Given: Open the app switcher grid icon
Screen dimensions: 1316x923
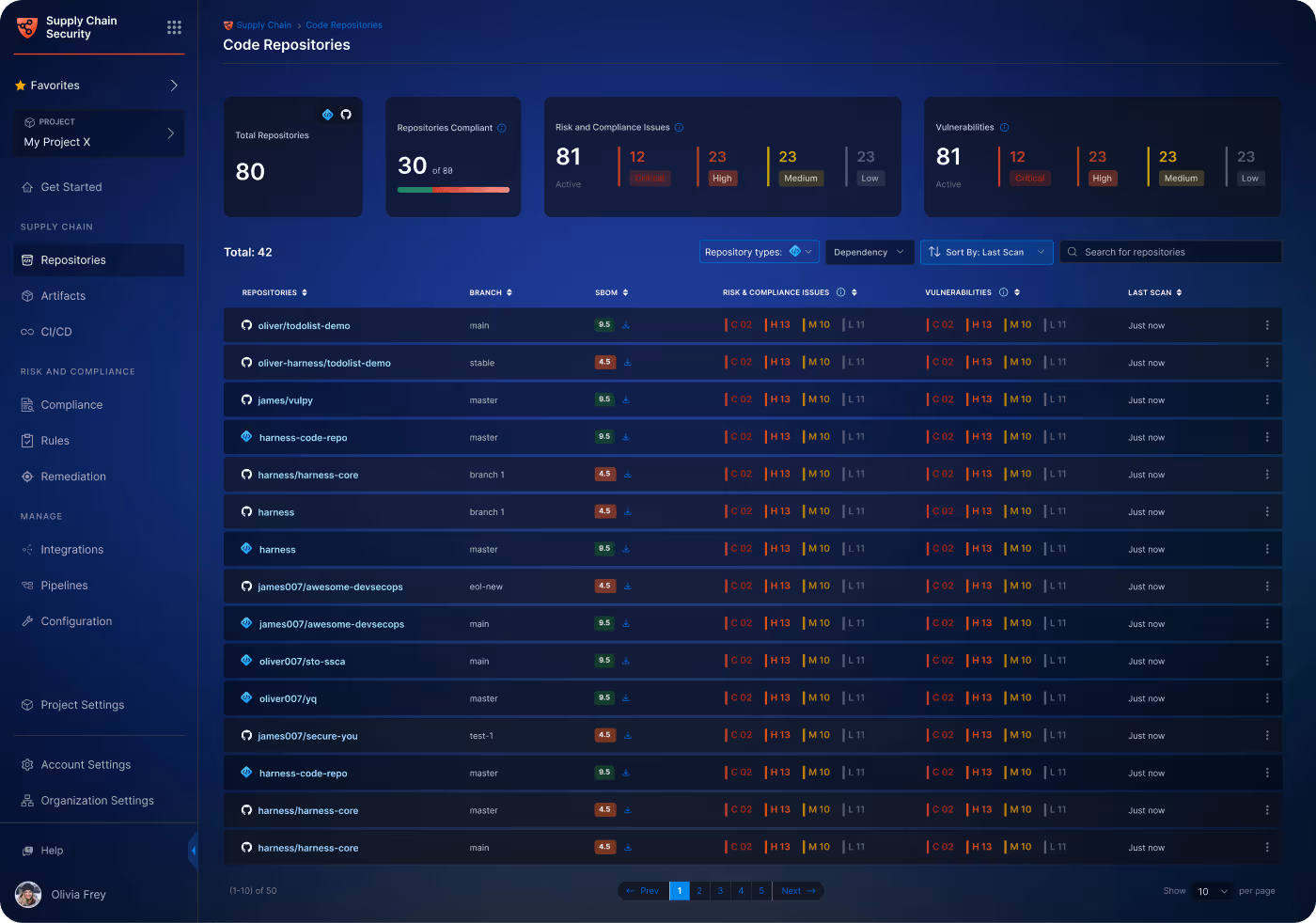Looking at the screenshot, I should (174, 27).
